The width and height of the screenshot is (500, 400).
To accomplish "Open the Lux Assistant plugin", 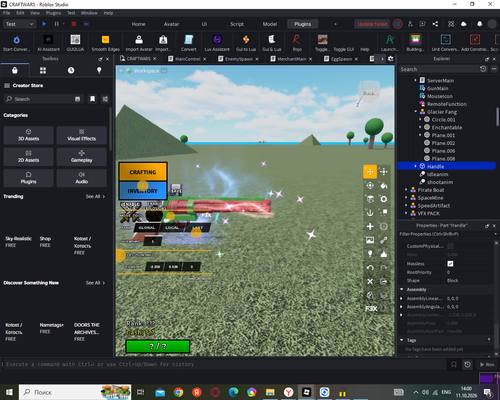I will coord(217,43).
